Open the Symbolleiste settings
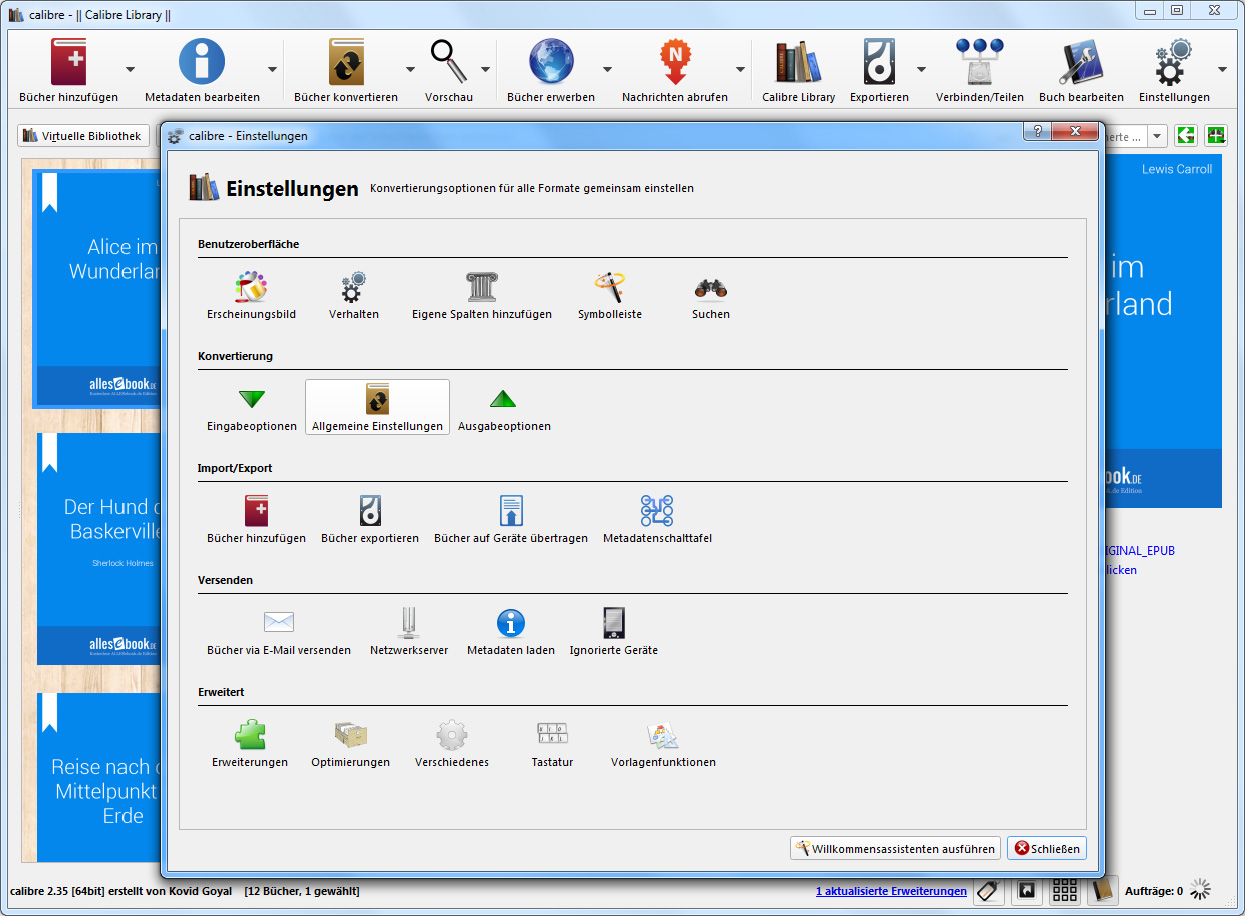 click(610, 296)
